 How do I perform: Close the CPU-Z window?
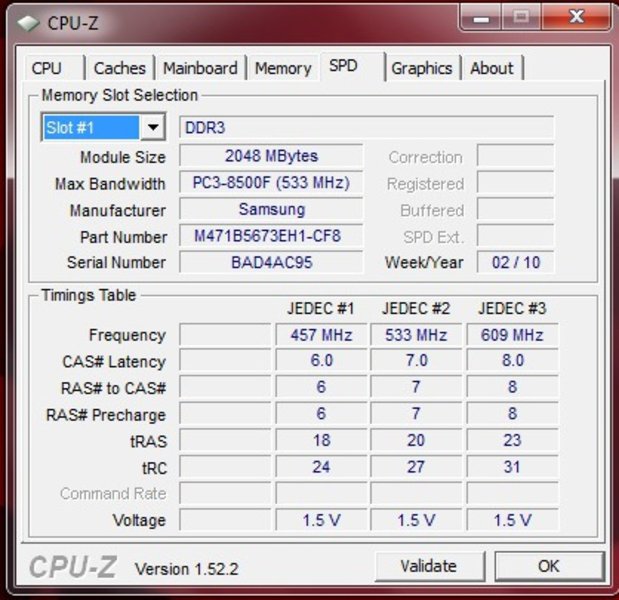(576, 17)
